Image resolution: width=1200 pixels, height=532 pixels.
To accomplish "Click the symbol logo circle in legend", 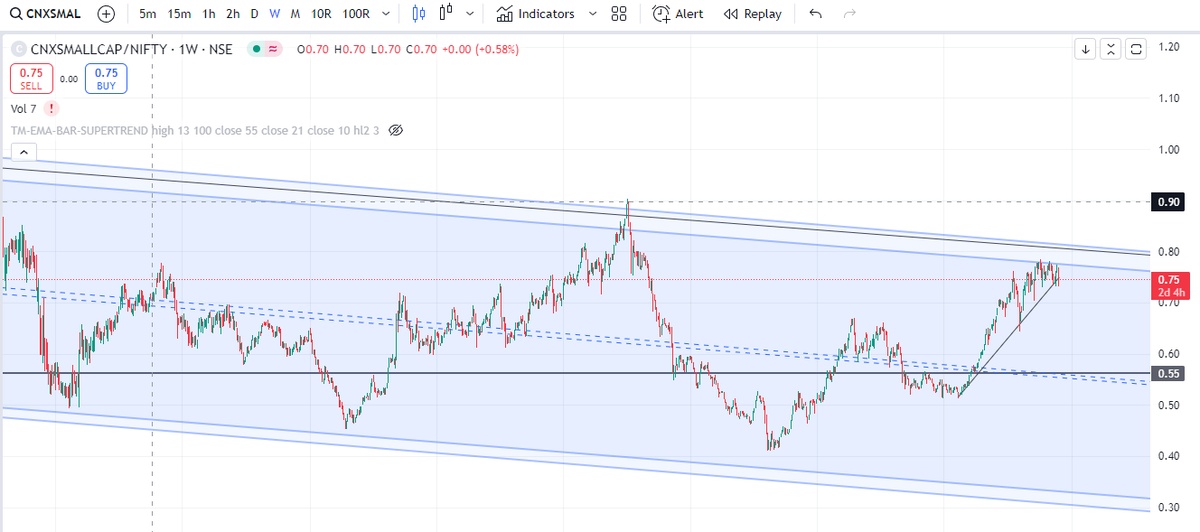I will (x=17, y=48).
